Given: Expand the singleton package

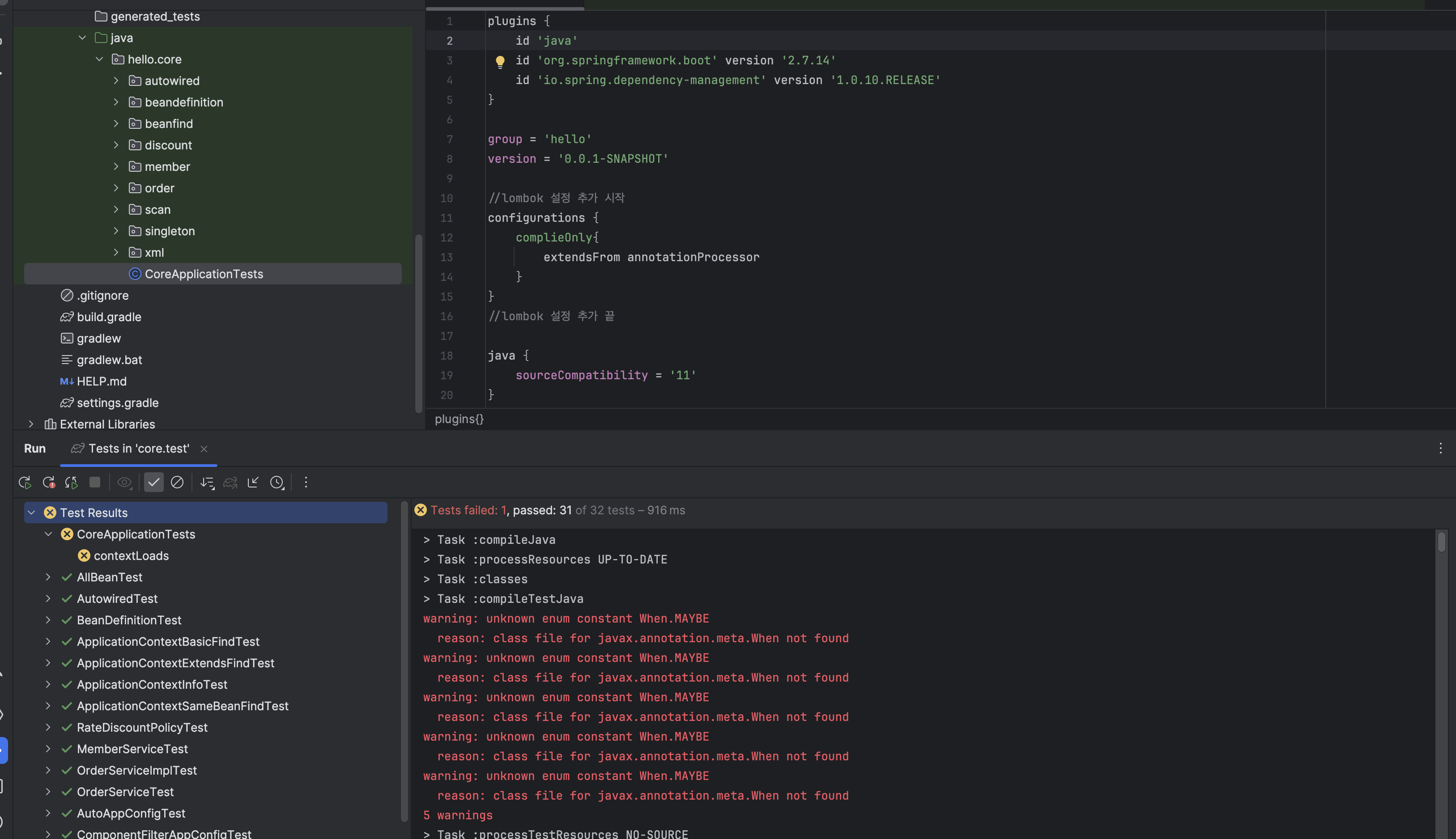Looking at the screenshot, I should [116, 231].
